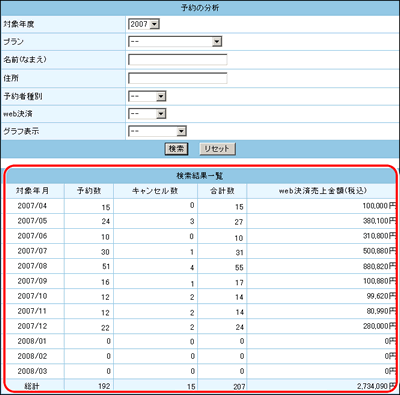Viewport: 400px width, 395px height.
Task: Click the 合計数 column header
Action: [x=222, y=191]
